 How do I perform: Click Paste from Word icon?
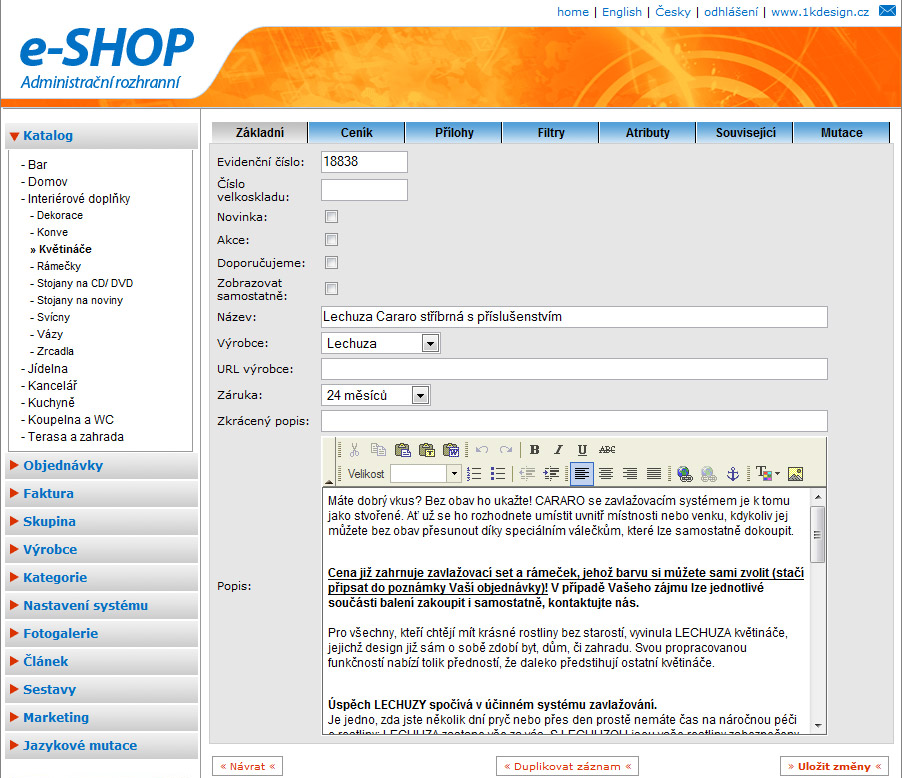[x=451, y=449]
